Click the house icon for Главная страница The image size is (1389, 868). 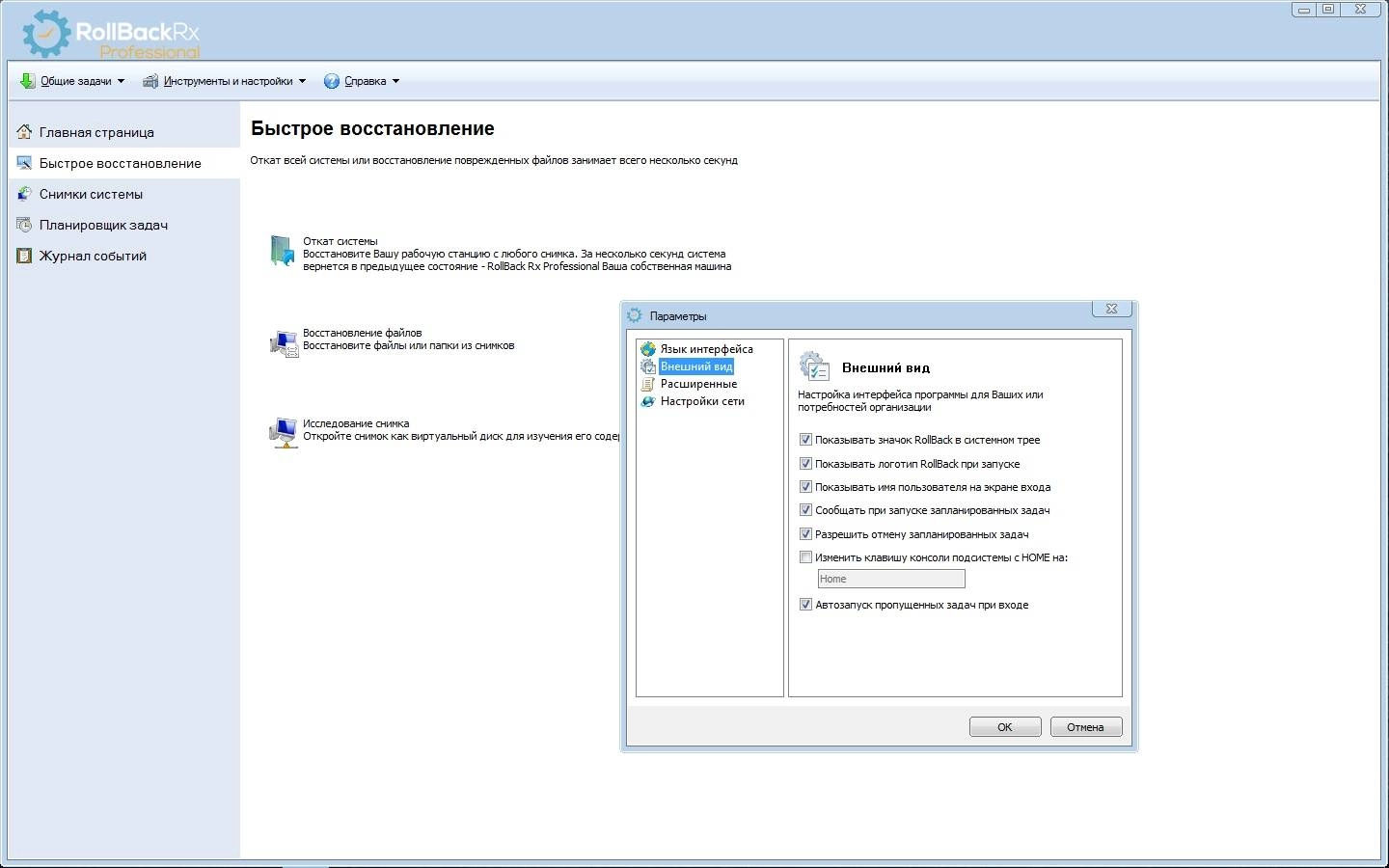(24, 132)
